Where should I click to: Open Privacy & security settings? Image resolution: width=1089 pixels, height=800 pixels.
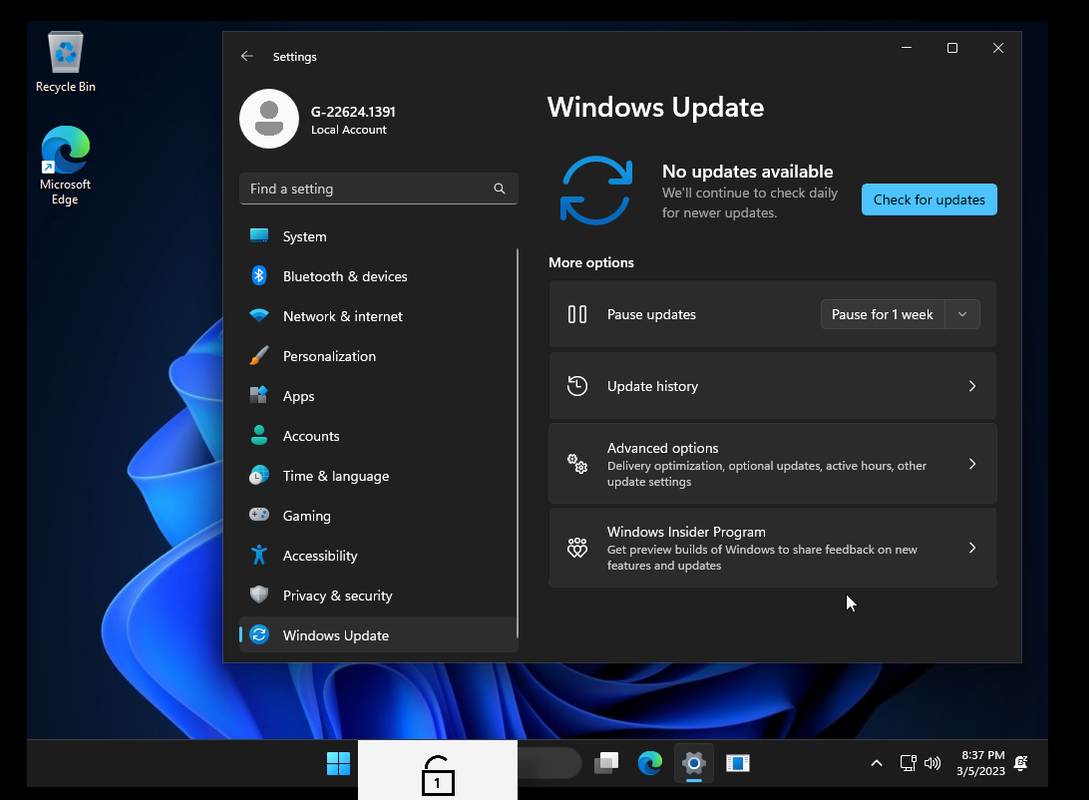click(x=378, y=595)
